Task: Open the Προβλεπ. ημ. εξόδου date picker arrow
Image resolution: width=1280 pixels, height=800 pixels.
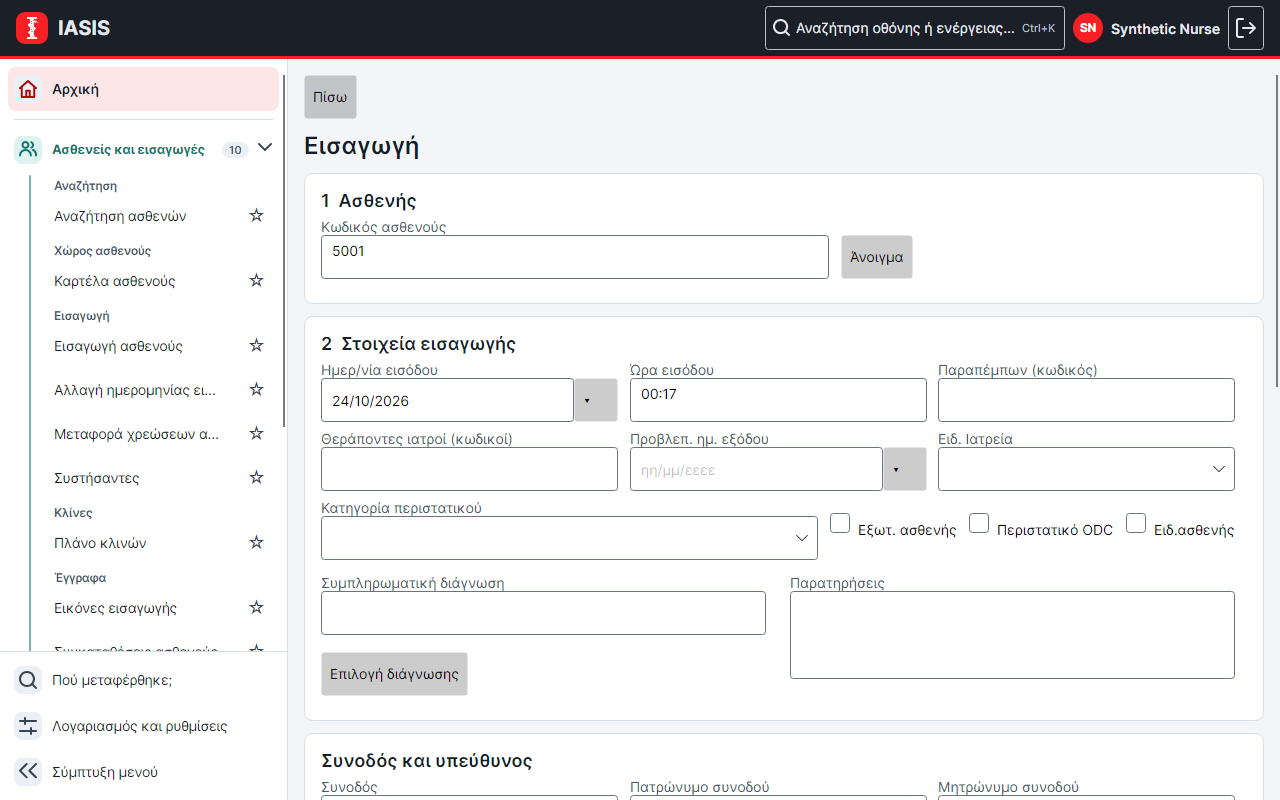Action: coord(905,469)
